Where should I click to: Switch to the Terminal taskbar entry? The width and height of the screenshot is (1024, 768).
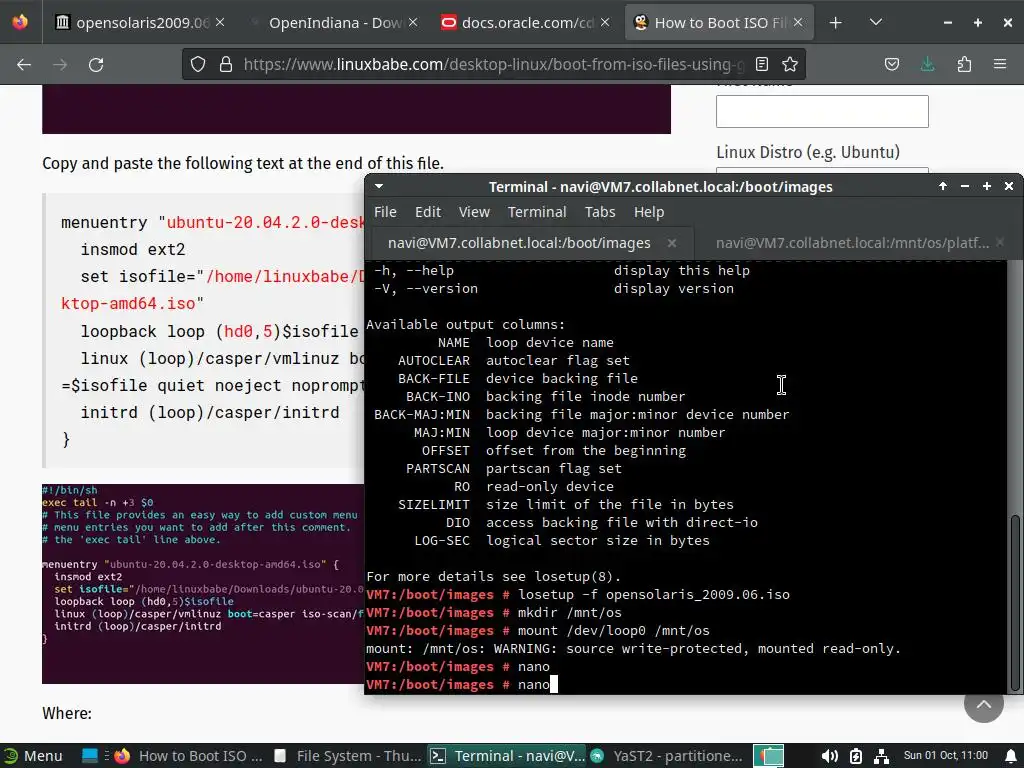point(507,756)
